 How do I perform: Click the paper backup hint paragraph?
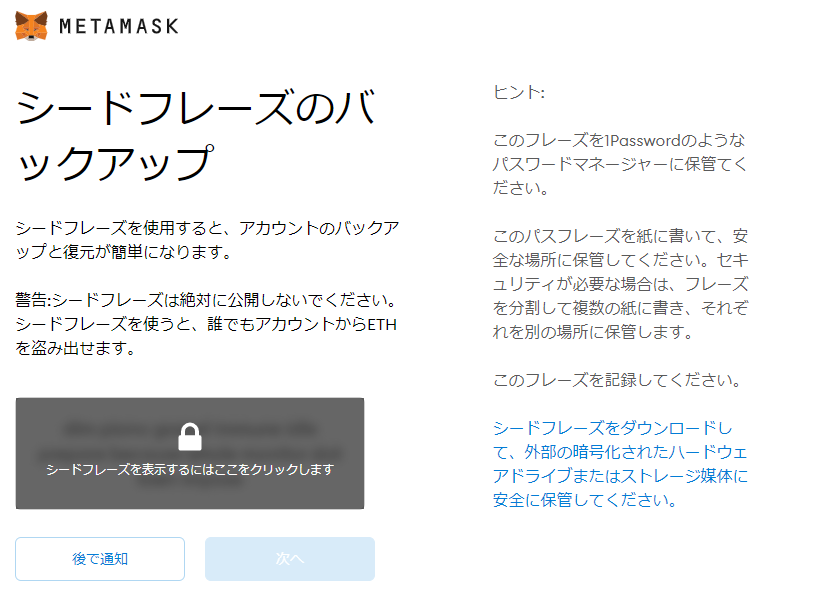620,284
